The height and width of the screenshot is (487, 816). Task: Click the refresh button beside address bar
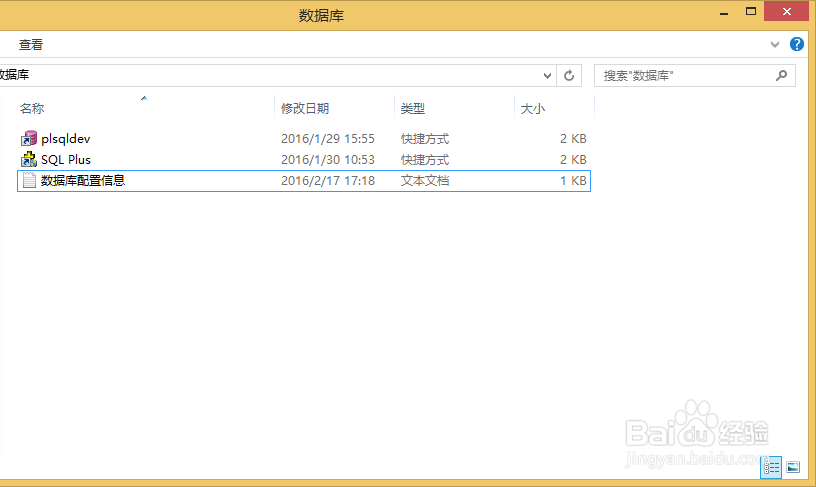[569, 75]
